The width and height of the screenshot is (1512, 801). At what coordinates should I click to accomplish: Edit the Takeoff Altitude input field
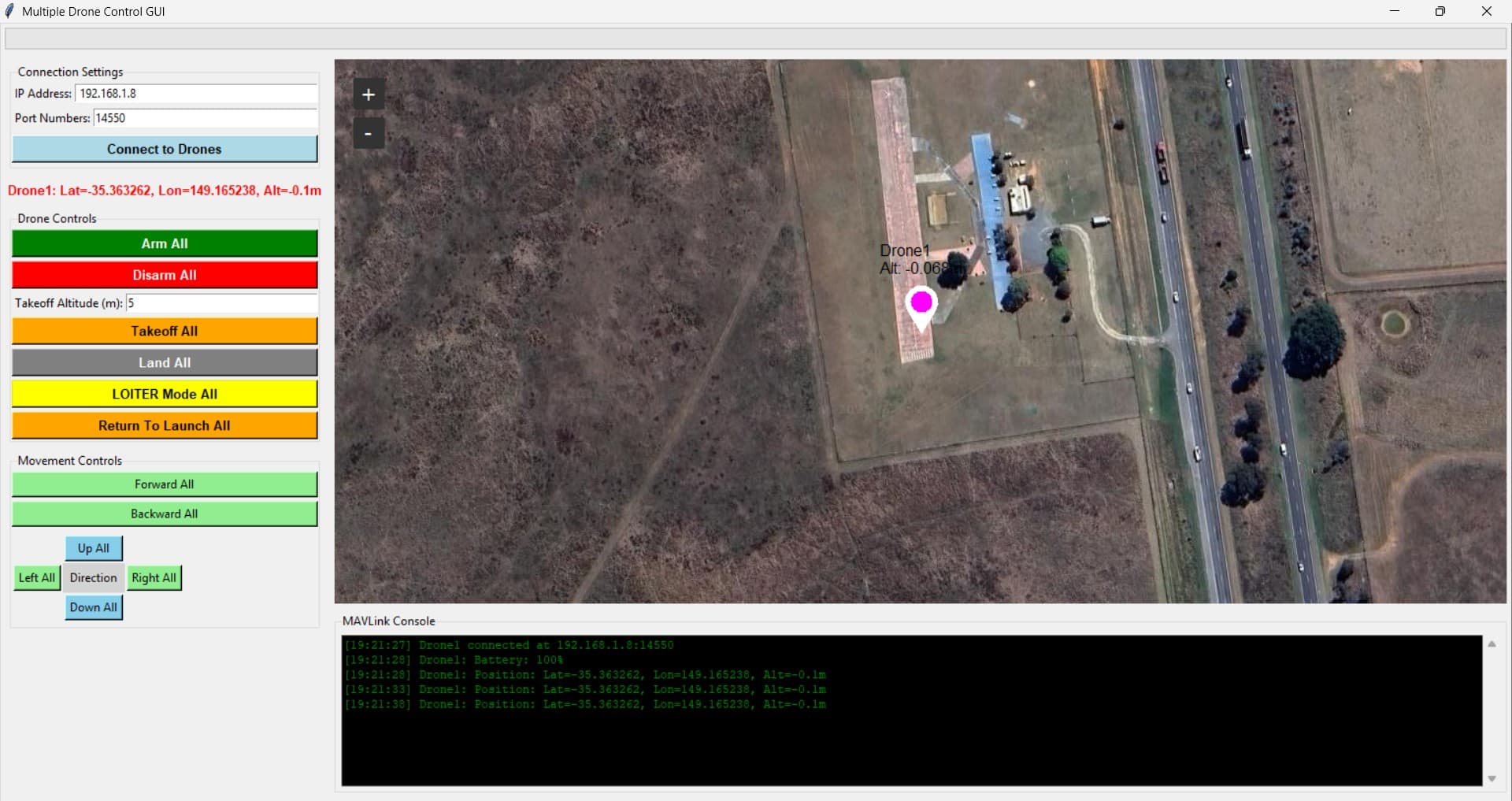pyautogui.click(x=220, y=303)
